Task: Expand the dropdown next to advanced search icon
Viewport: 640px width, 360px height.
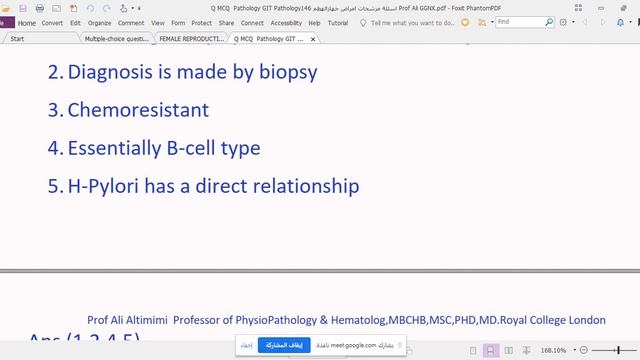Action: 492,22
